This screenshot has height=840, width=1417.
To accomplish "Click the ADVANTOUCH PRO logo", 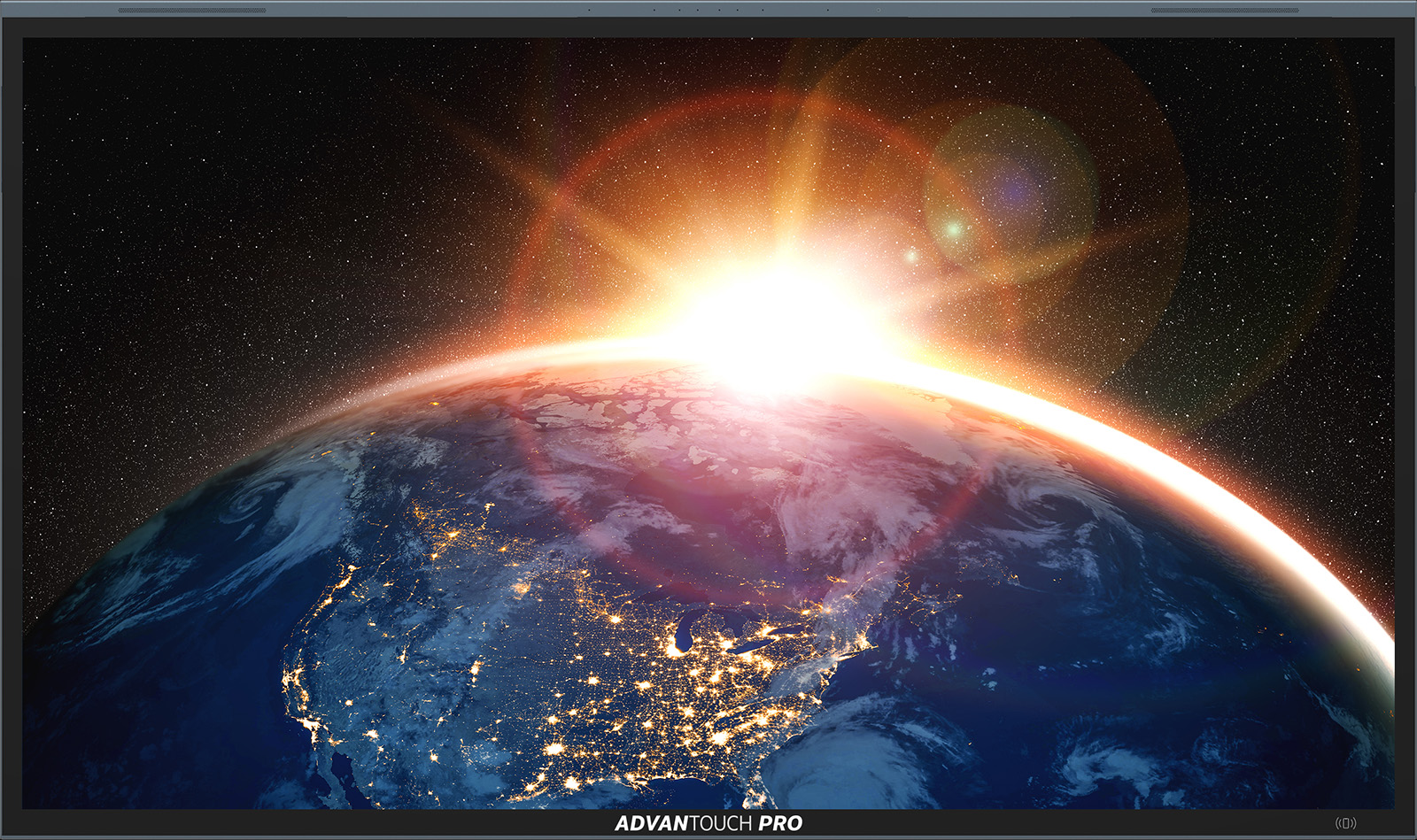I will coord(708,823).
